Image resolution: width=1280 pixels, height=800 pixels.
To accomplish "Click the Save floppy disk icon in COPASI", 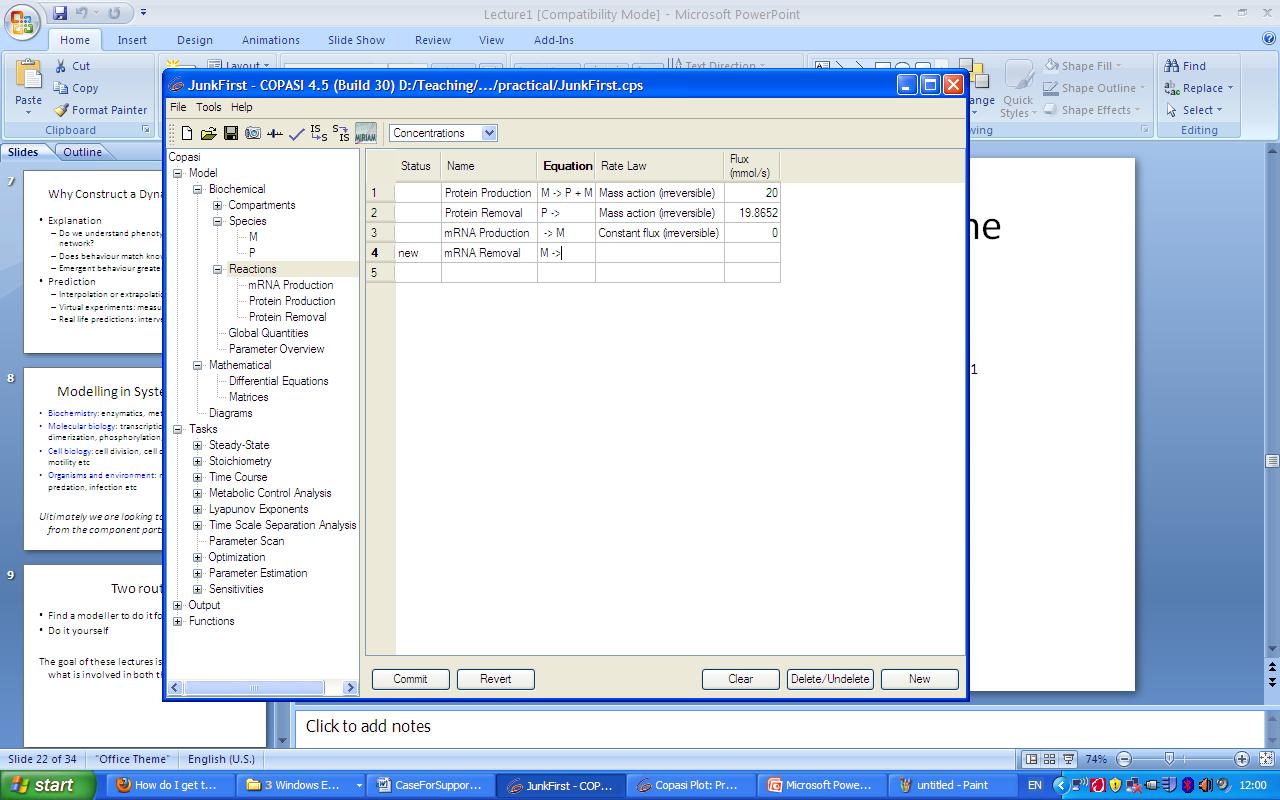I will click(230, 133).
